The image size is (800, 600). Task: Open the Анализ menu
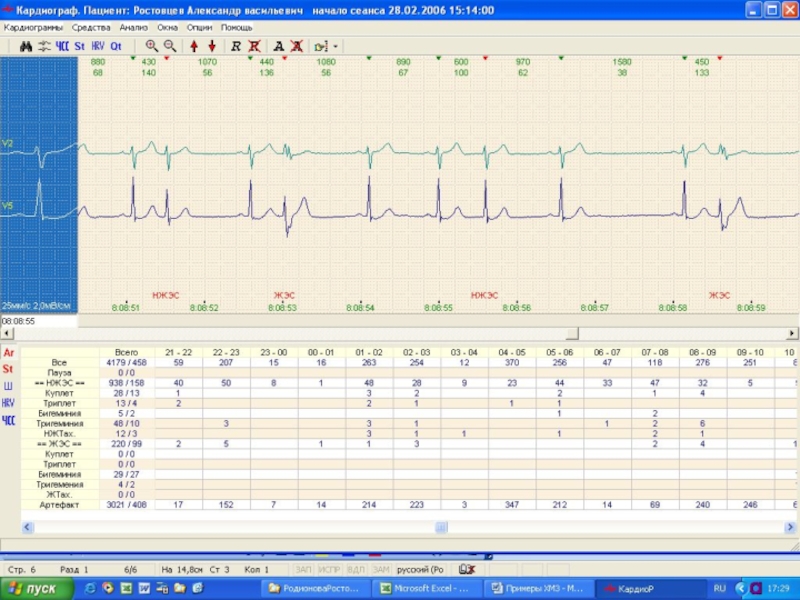[x=134, y=28]
